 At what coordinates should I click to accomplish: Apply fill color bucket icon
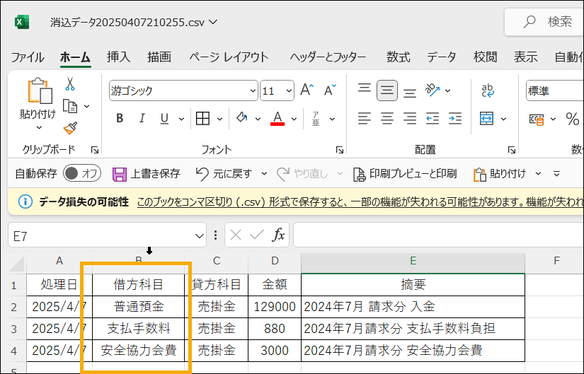point(242,118)
